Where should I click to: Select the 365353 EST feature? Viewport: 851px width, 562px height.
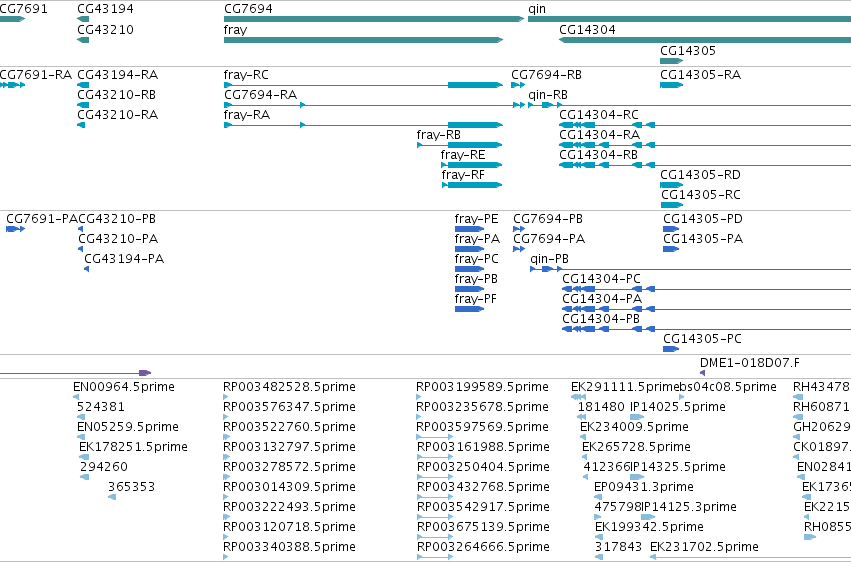pyautogui.click(x=112, y=497)
